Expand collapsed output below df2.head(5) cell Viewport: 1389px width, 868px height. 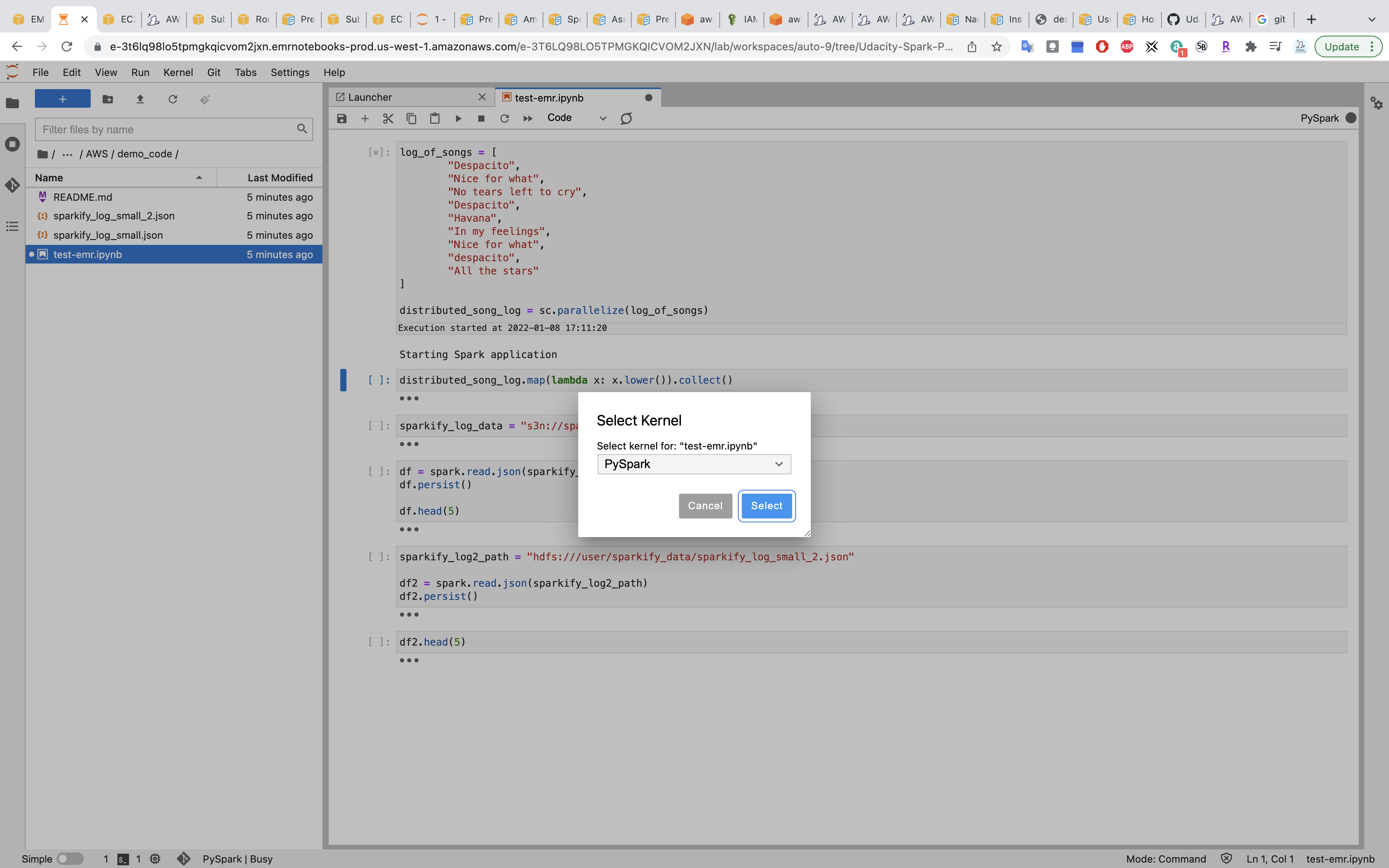pyautogui.click(x=408, y=660)
